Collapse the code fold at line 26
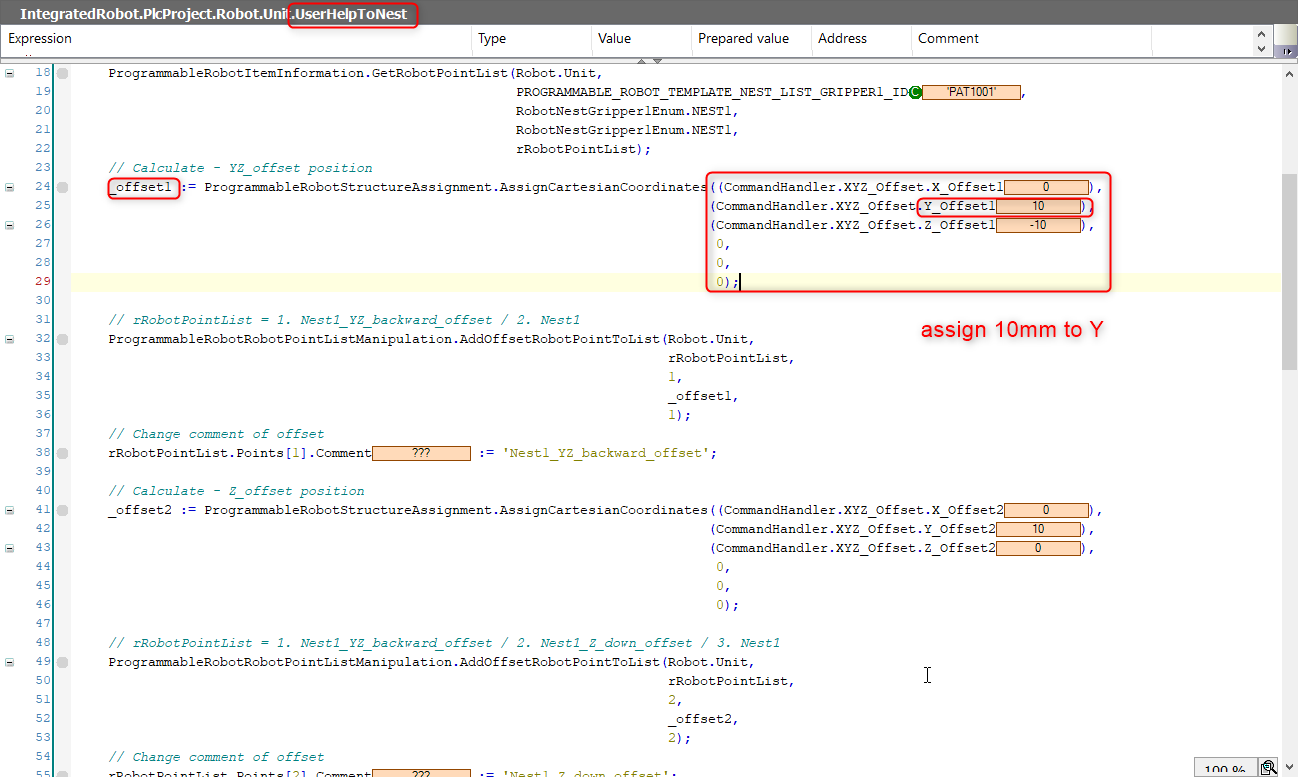The image size is (1298, 777). pyautogui.click(x=10, y=225)
